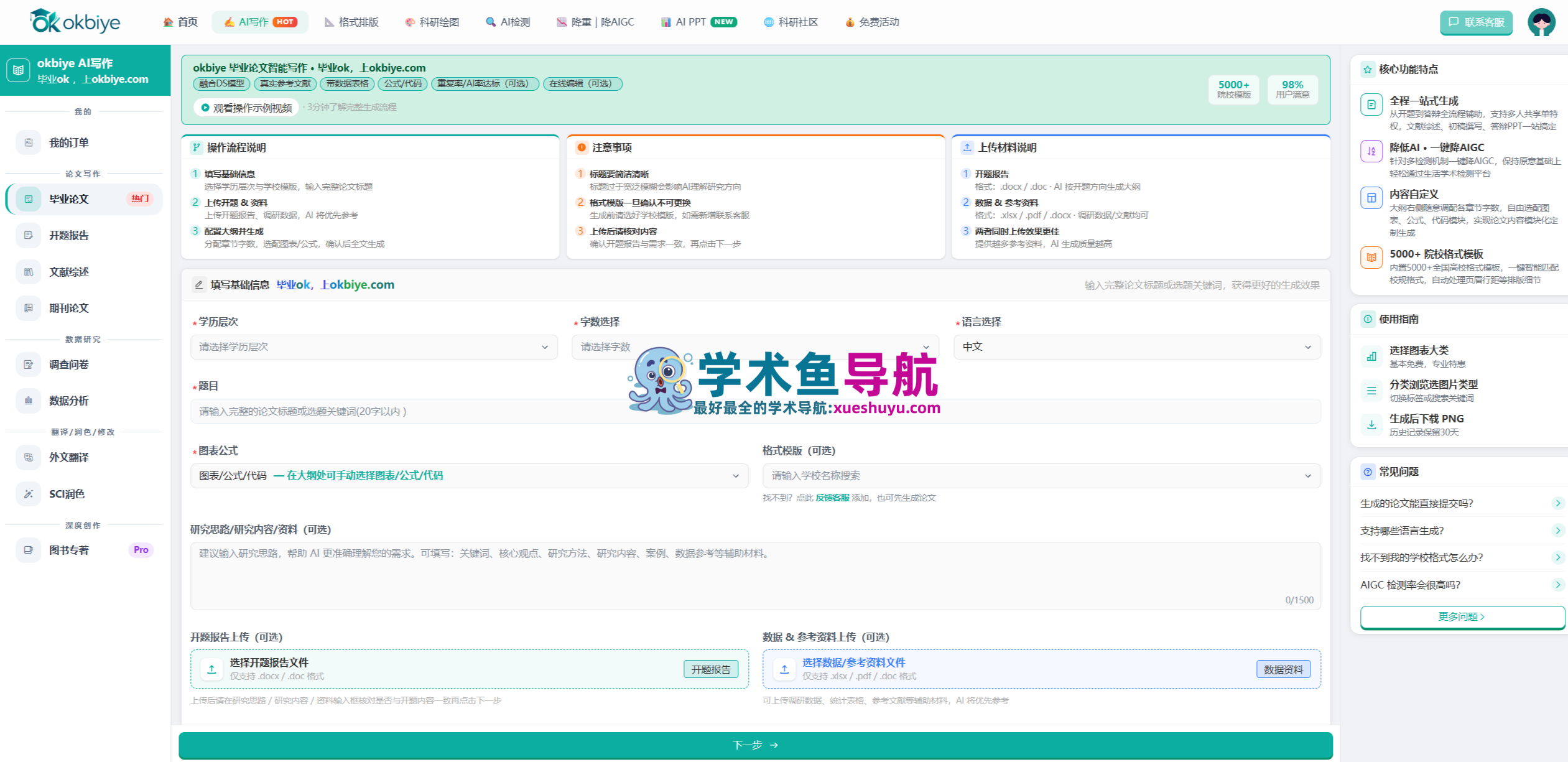Image resolution: width=1568 pixels, height=762 pixels.
Task: Click the 期刊论文 sidebar icon
Action: (x=29, y=308)
